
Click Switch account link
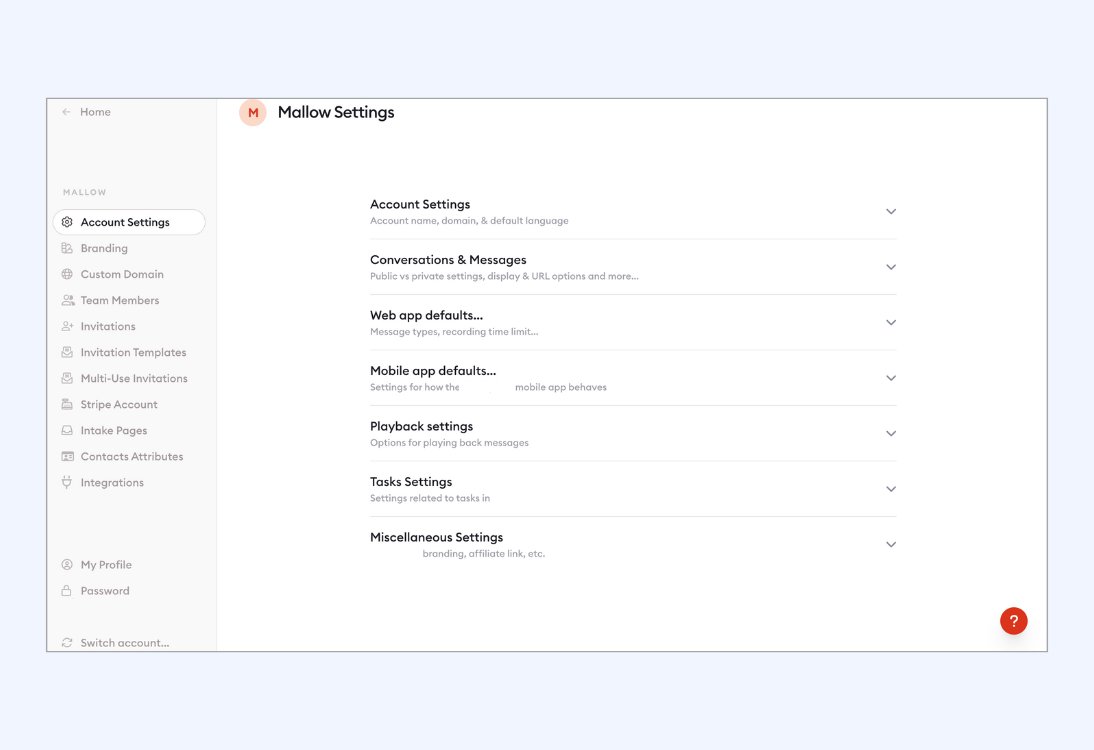[x=124, y=643]
